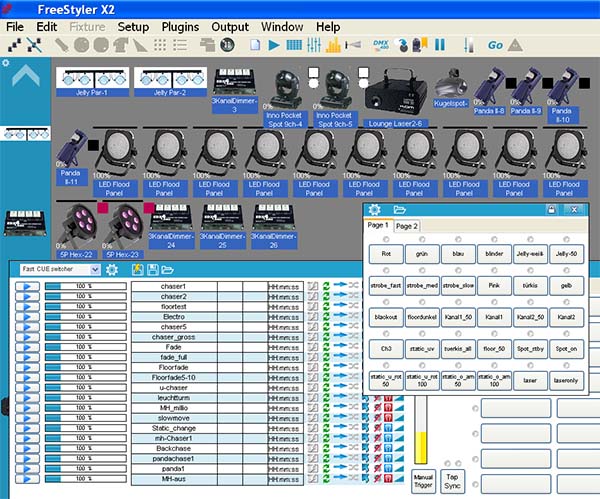This screenshot has width=600, height=499.
Task: Click the Go icon in the toolbar
Action: click(x=495, y=45)
